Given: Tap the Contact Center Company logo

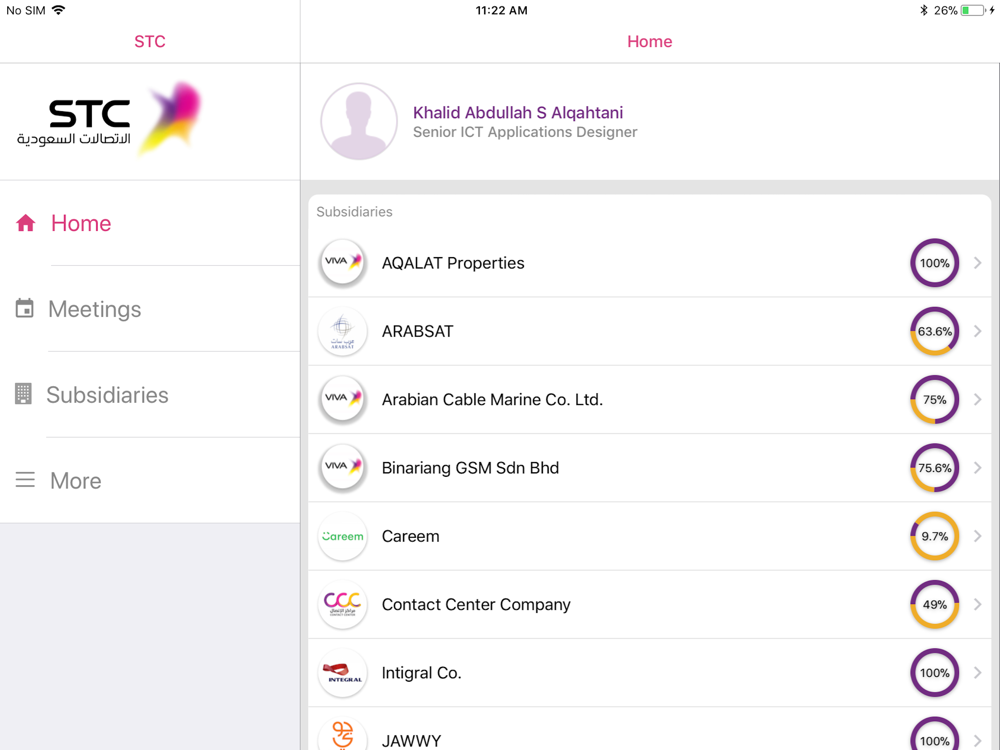Looking at the screenshot, I should click(x=342, y=604).
